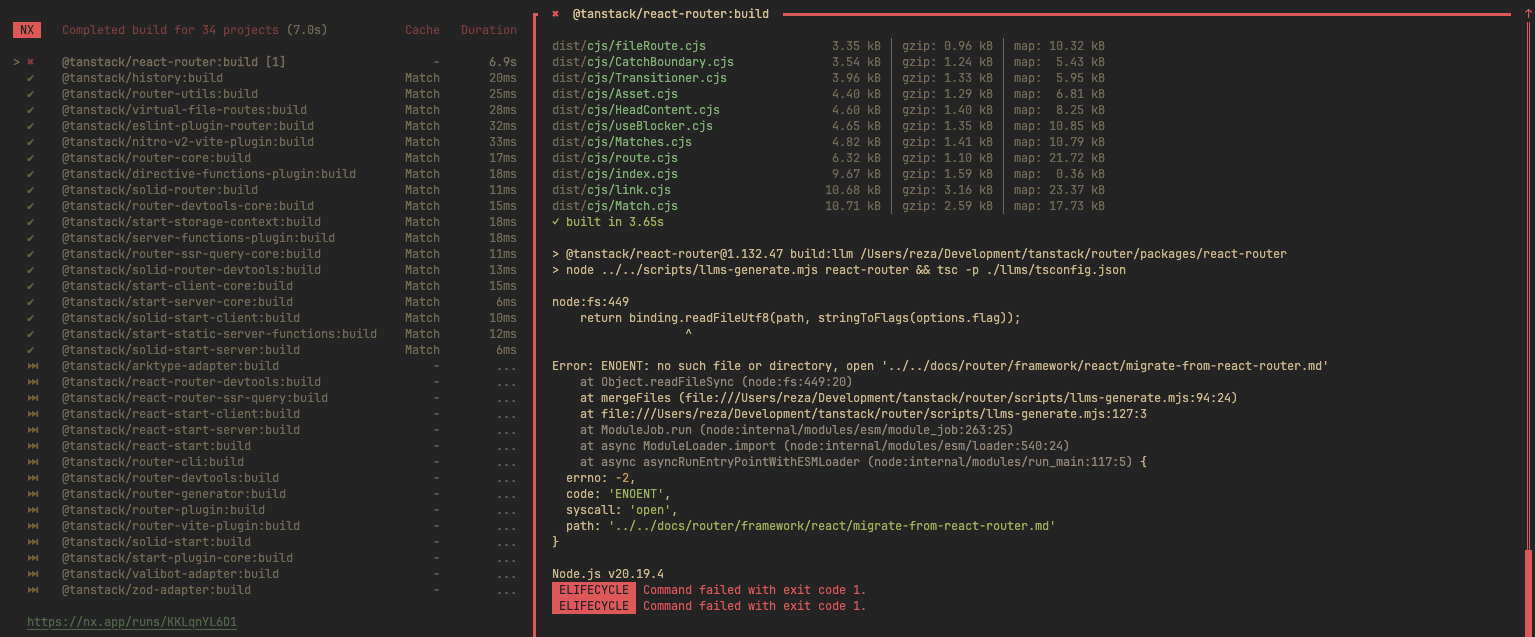Click the dist/cjs/index.cjs output line
1535x637 pixels.
[x=828, y=174]
